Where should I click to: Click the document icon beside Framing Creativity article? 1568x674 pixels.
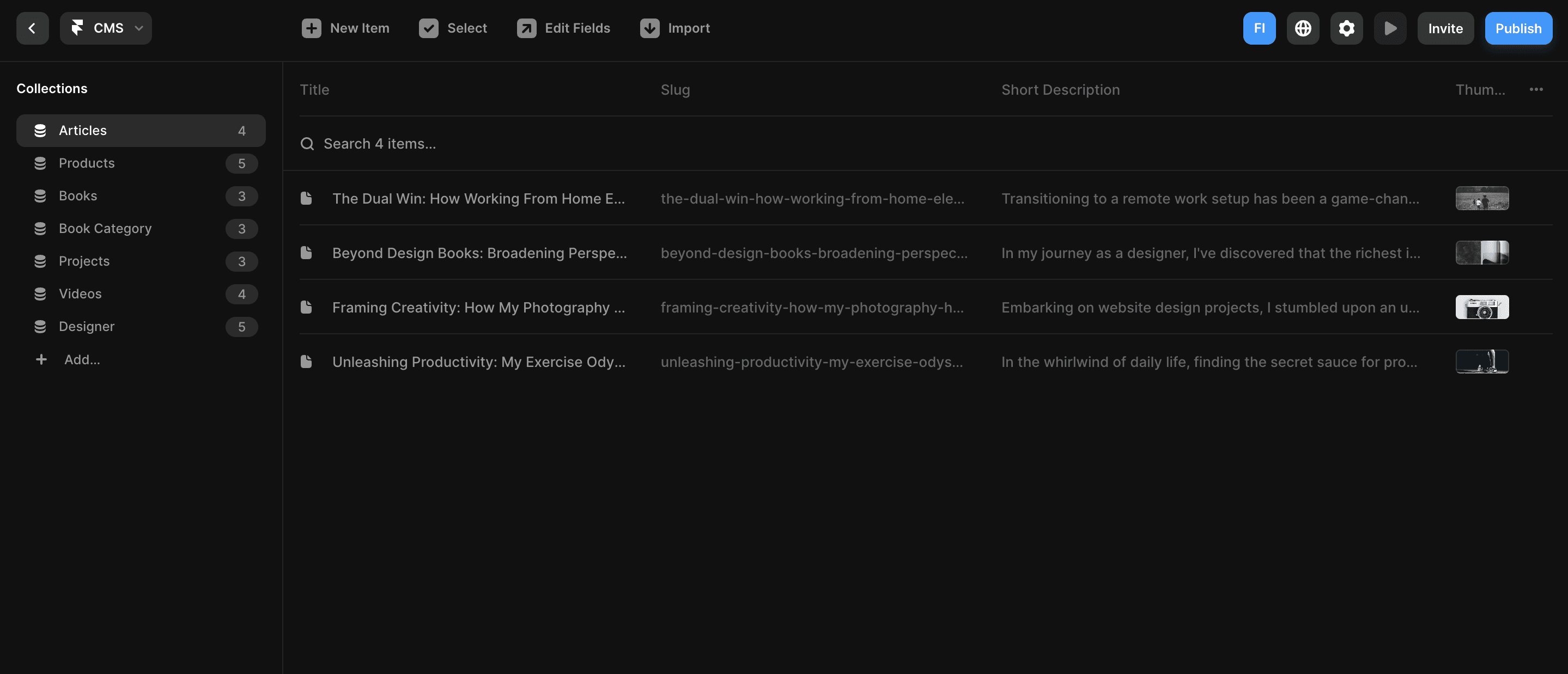306,307
